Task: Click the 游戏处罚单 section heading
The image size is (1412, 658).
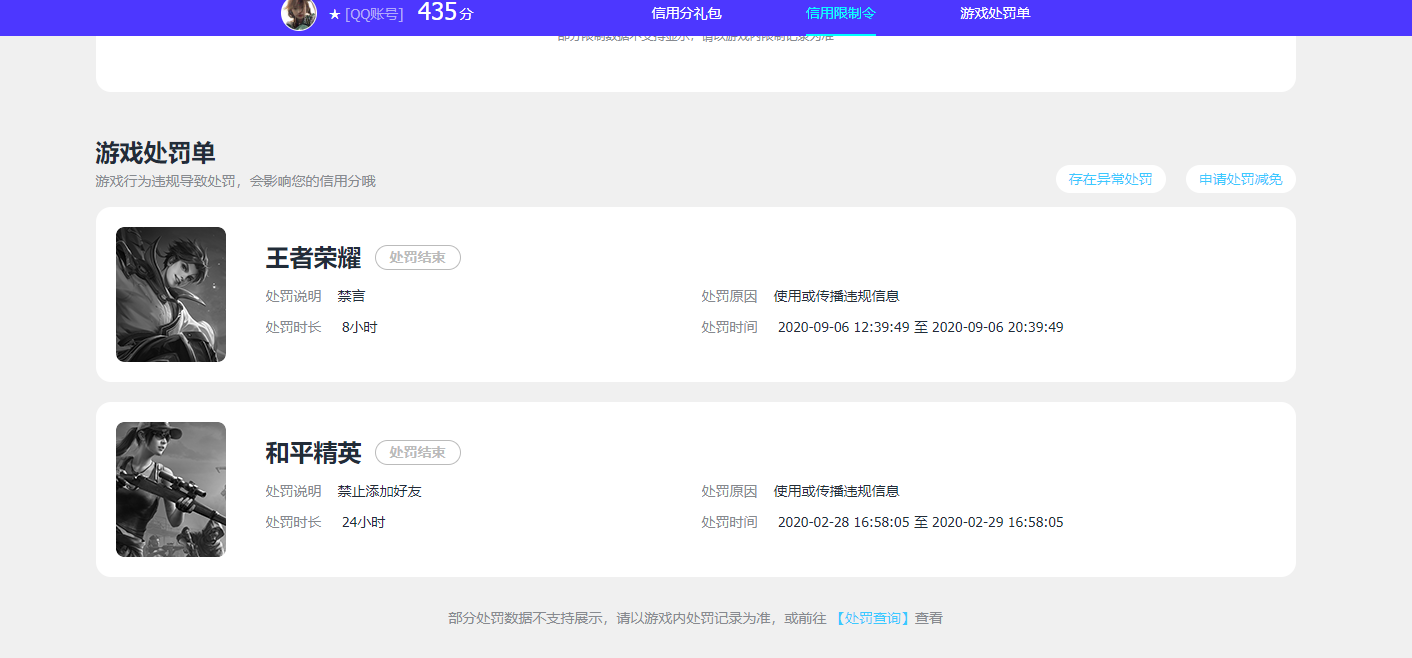Action: (155, 153)
